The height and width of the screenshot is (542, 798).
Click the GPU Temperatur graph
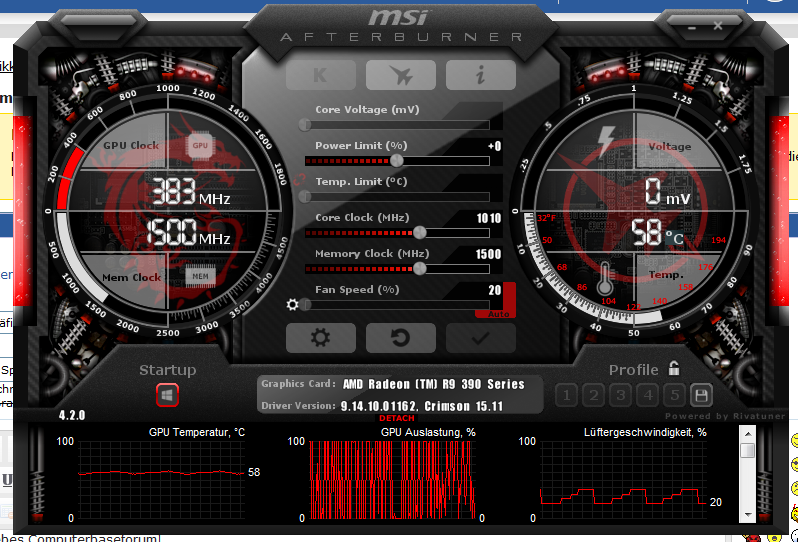tap(162, 480)
